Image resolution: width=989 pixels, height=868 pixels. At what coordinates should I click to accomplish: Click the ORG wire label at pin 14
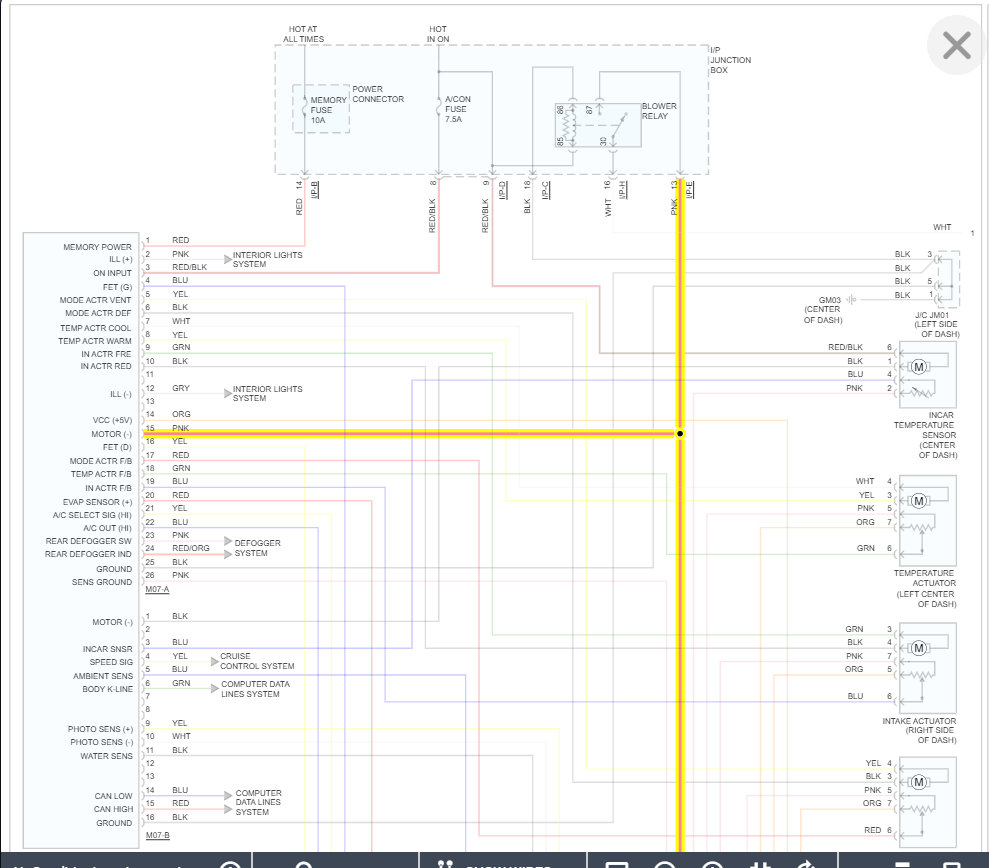pos(181,414)
